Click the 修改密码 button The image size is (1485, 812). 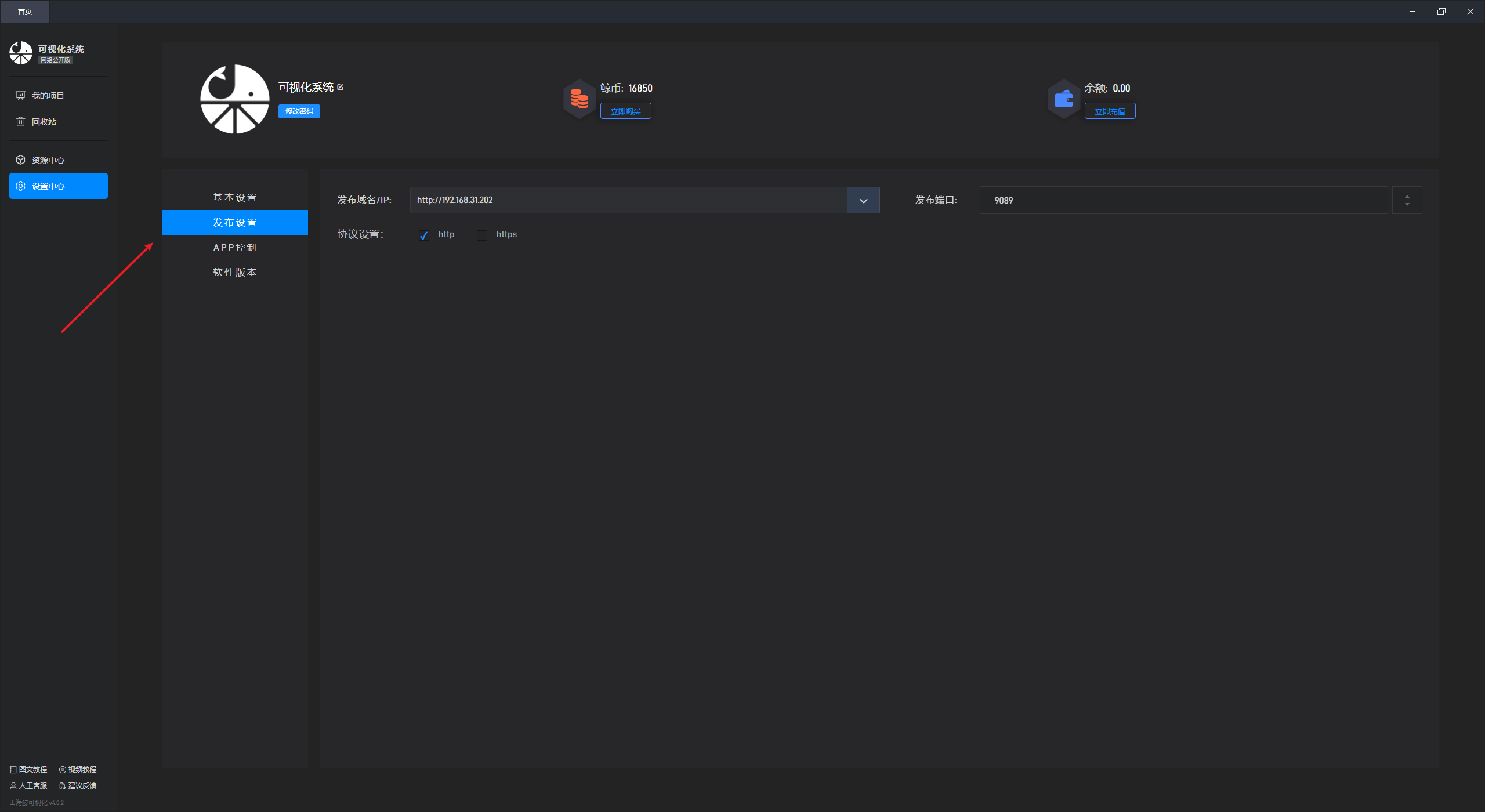click(x=299, y=111)
